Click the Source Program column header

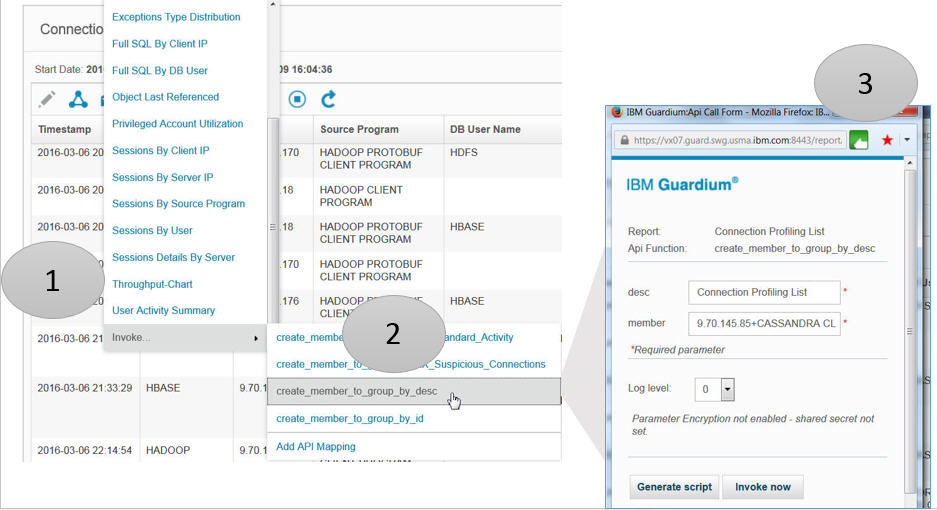pos(359,129)
